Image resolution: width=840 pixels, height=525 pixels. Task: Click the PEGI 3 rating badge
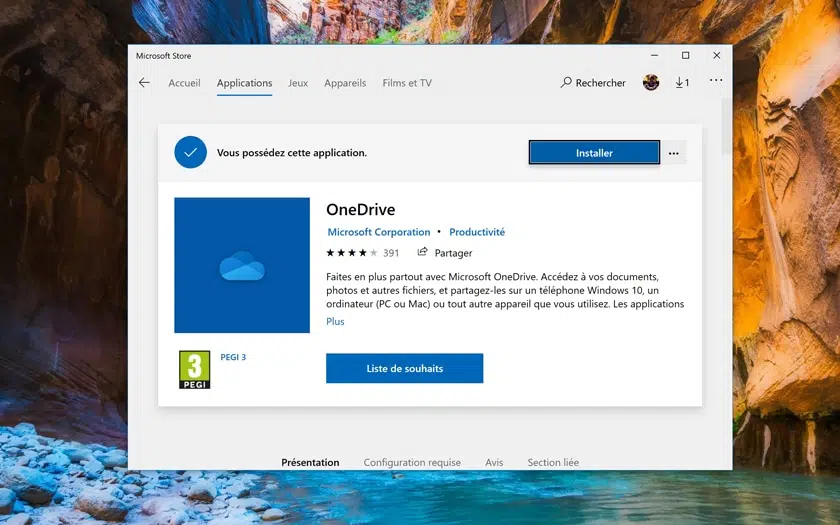click(x=194, y=370)
